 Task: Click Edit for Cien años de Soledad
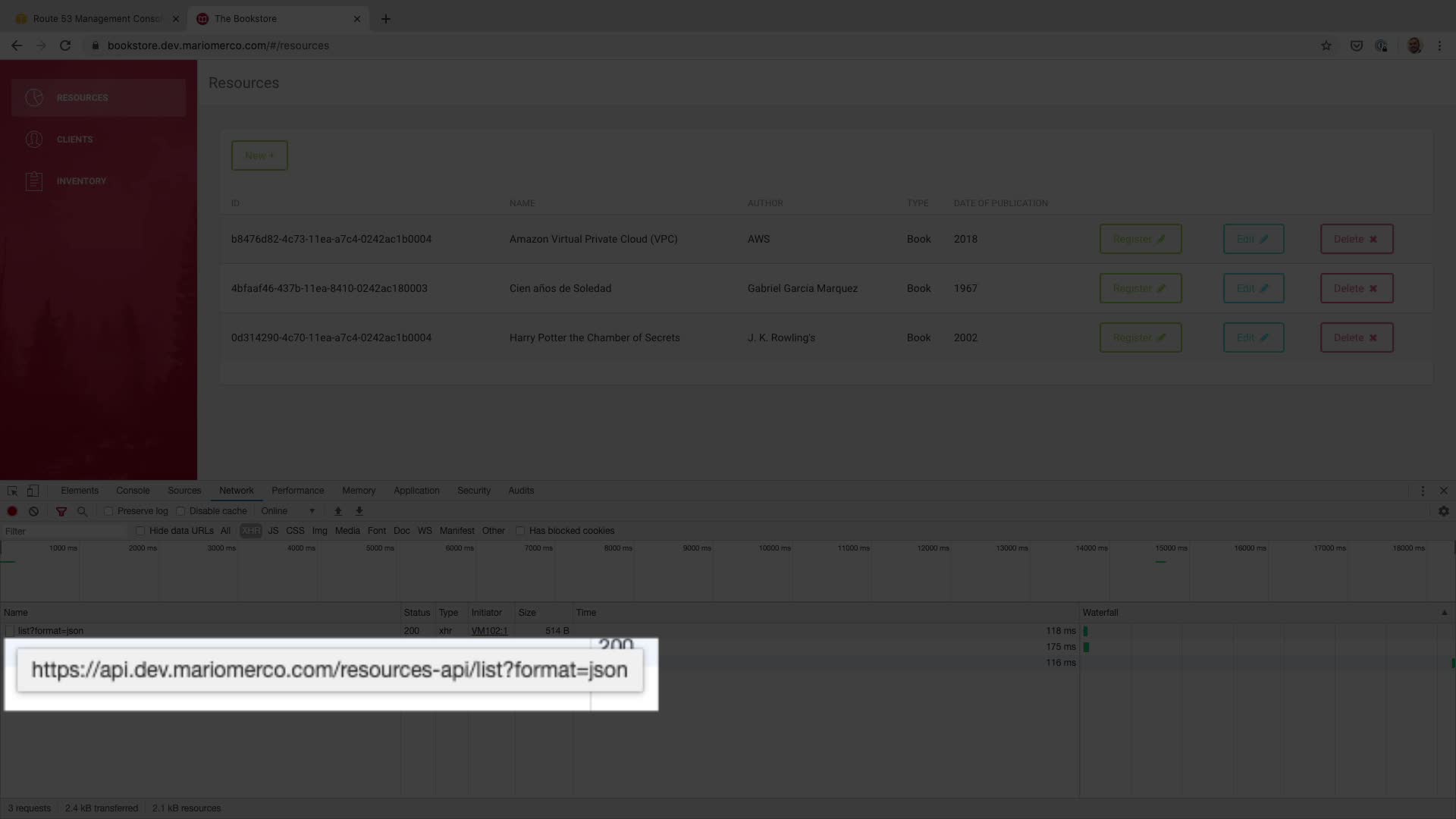1253,288
